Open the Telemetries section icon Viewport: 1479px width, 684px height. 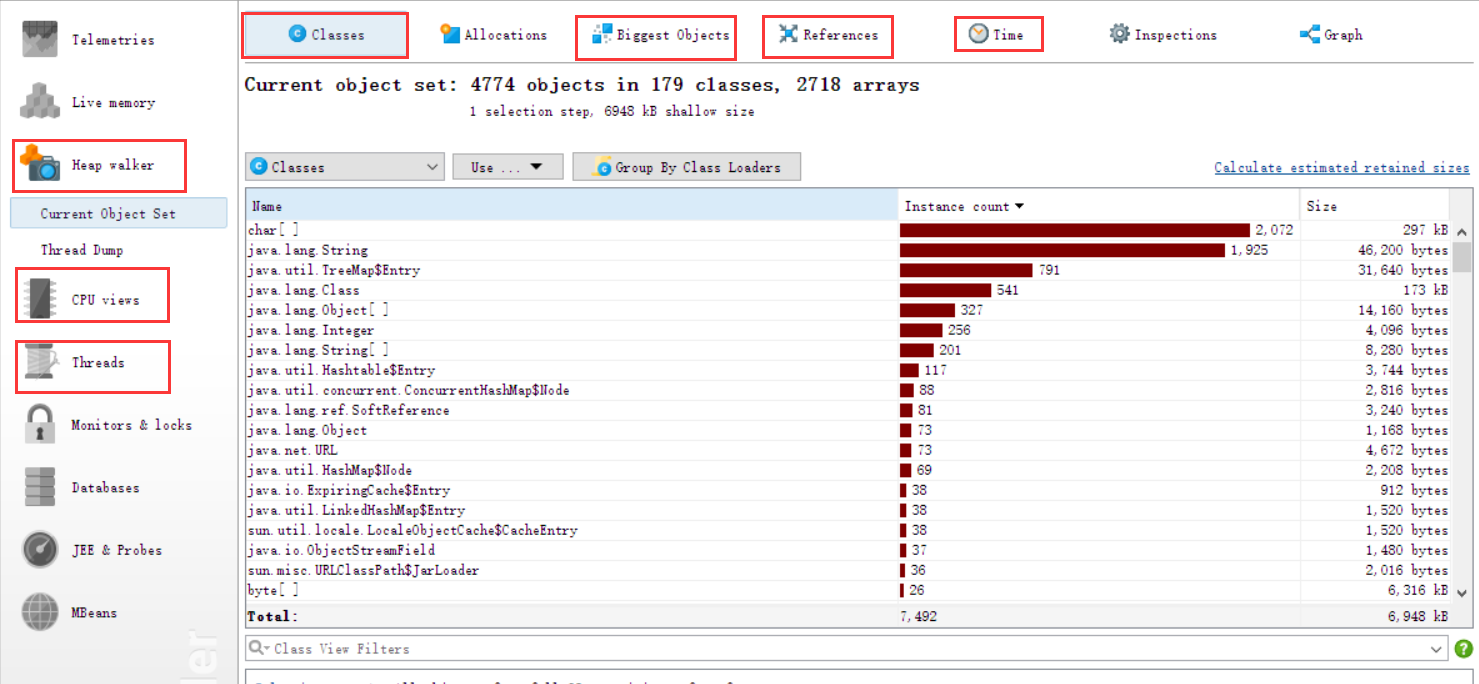tap(41, 39)
